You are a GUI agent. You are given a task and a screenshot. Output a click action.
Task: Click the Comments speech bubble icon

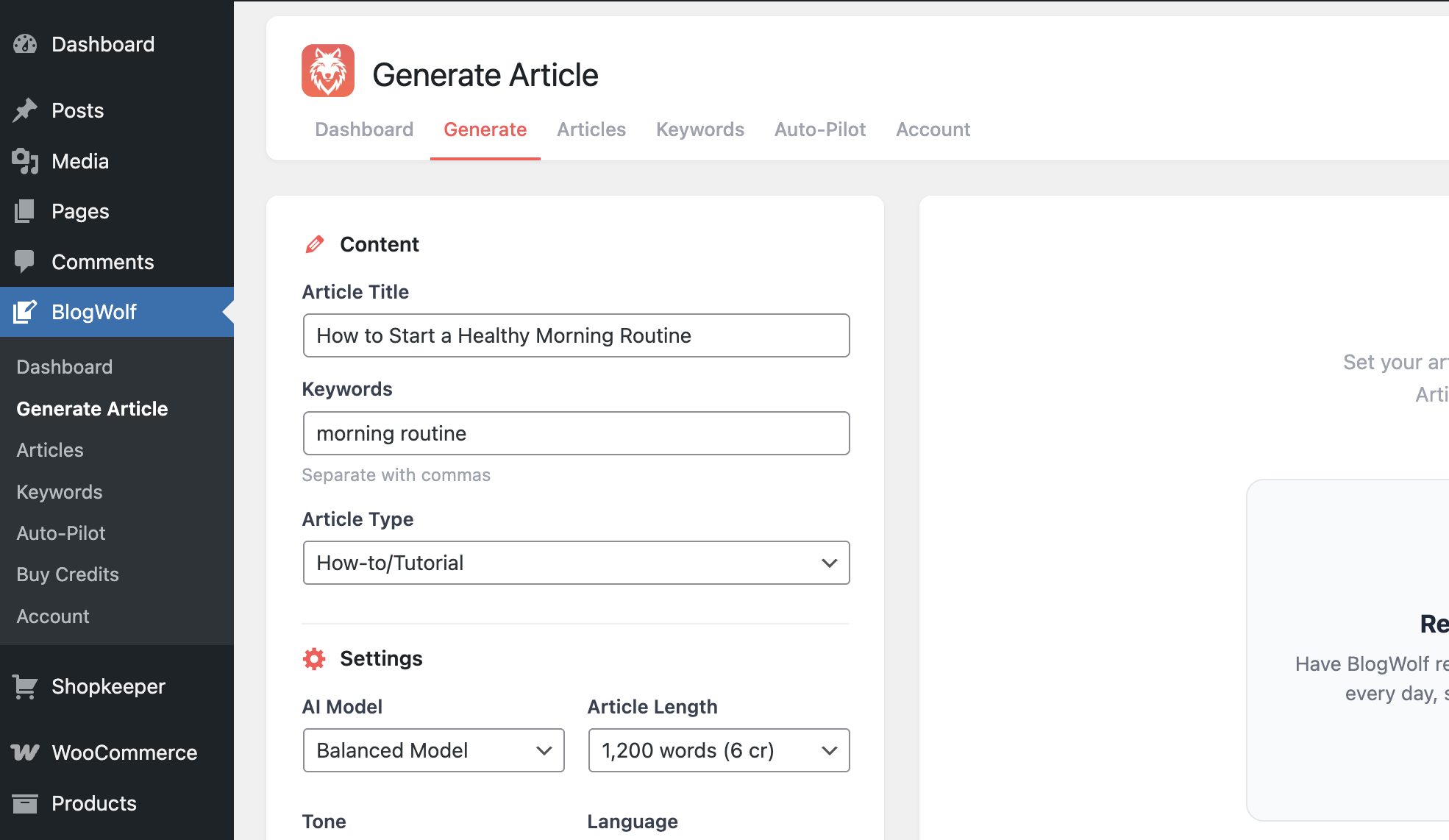[26, 261]
